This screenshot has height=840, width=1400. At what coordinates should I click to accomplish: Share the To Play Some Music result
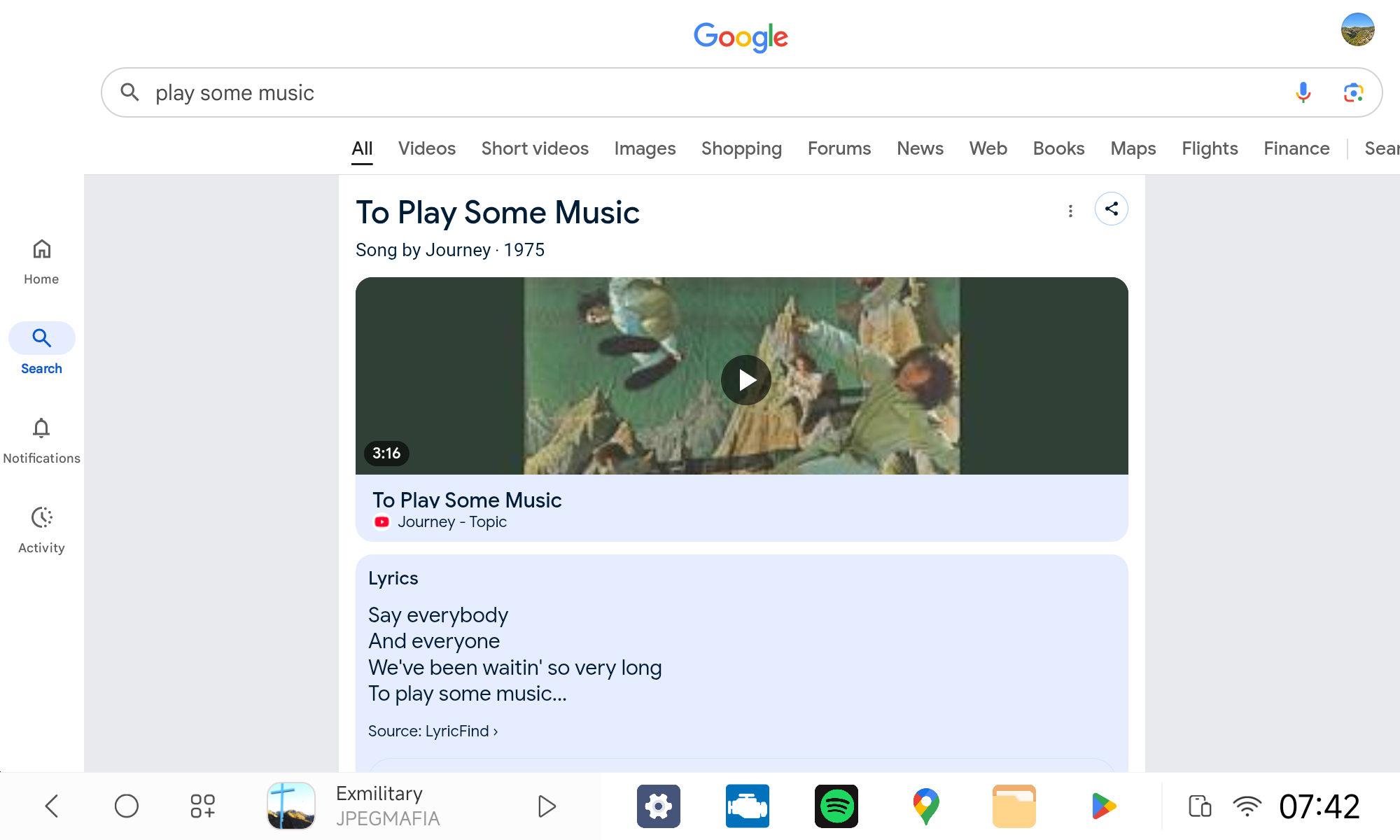point(1111,208)
